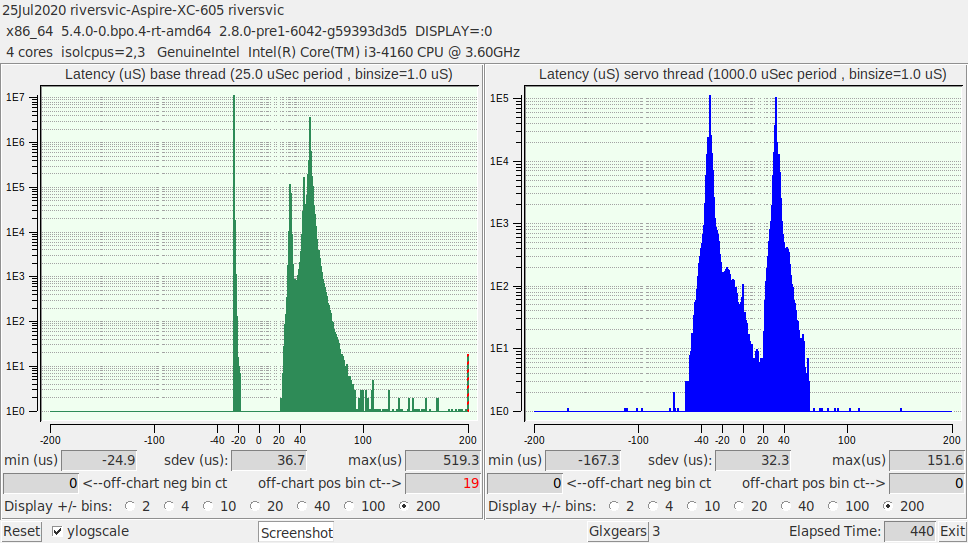Viewport: 968px width, 543px height.
Task: Select base thread display bins 10
Action: [208, 506]
